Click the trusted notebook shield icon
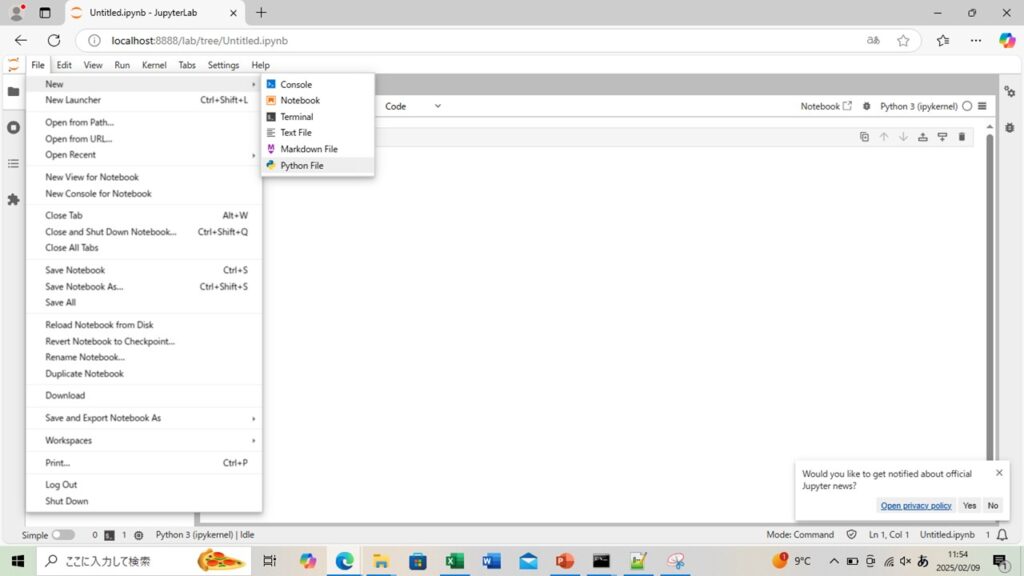The image size is (1024, 576). click(852, 534)
